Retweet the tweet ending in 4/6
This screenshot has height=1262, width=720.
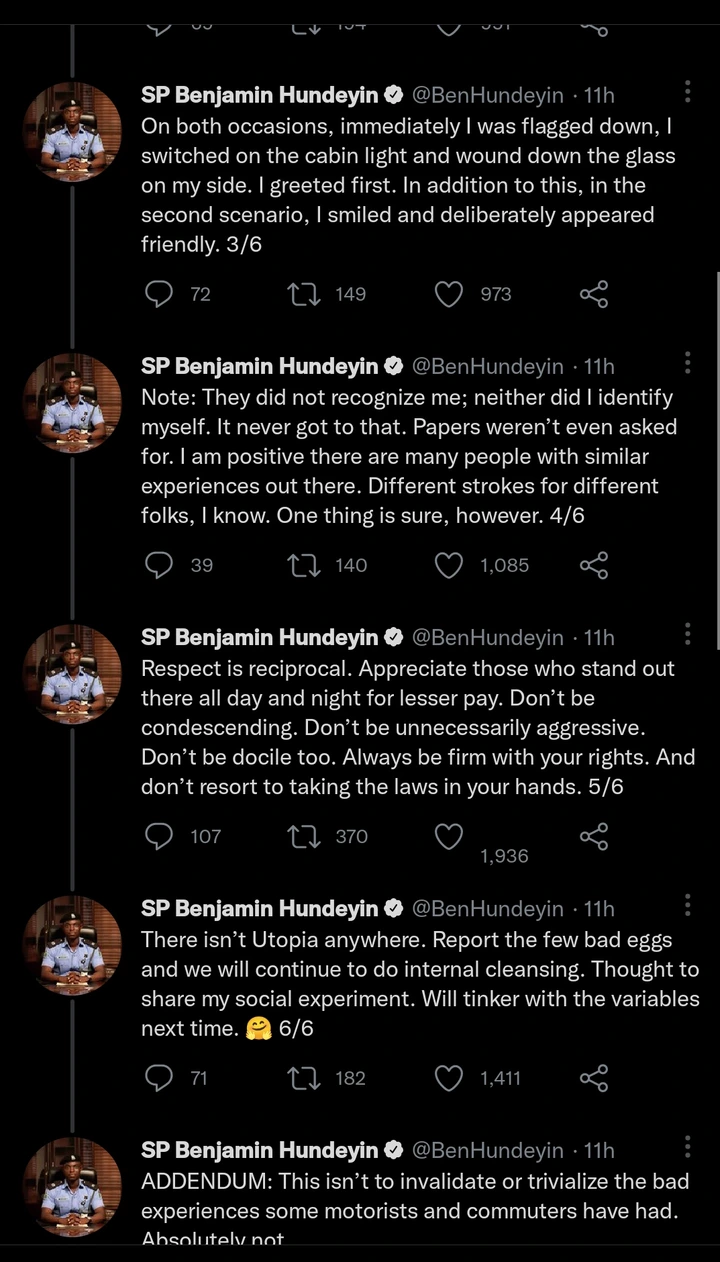point(299,565)
